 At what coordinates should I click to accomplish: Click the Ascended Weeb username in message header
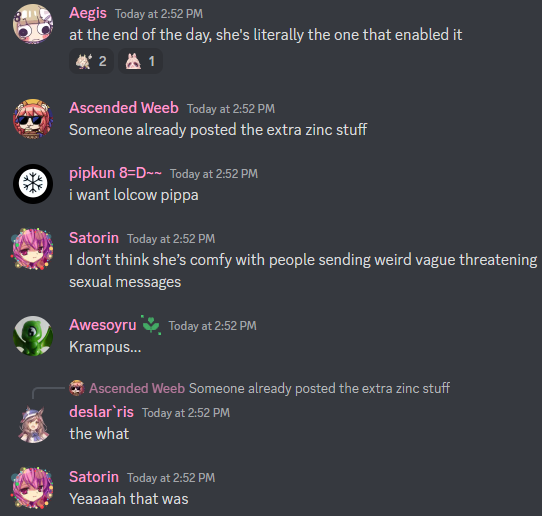coord(124,108)
